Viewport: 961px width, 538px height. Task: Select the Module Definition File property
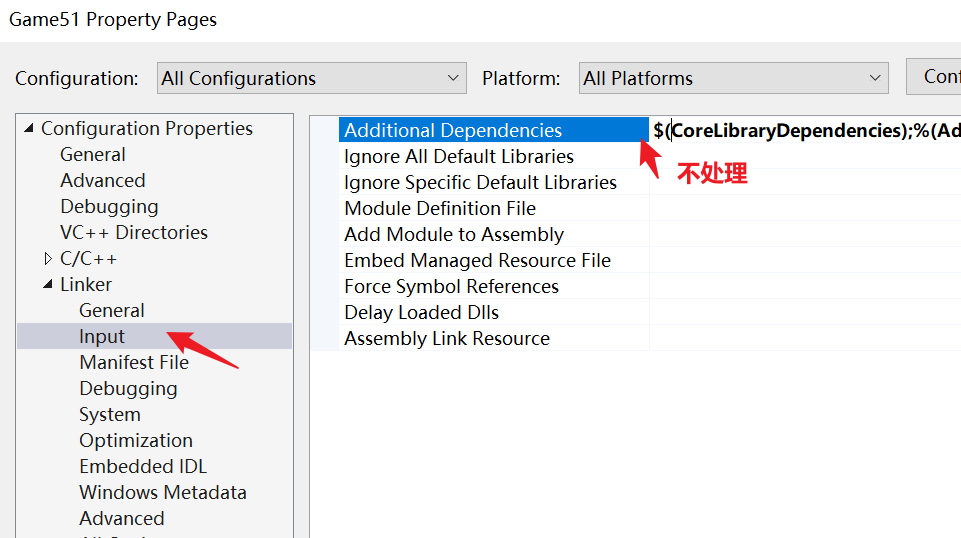click(x=440, y=208)
